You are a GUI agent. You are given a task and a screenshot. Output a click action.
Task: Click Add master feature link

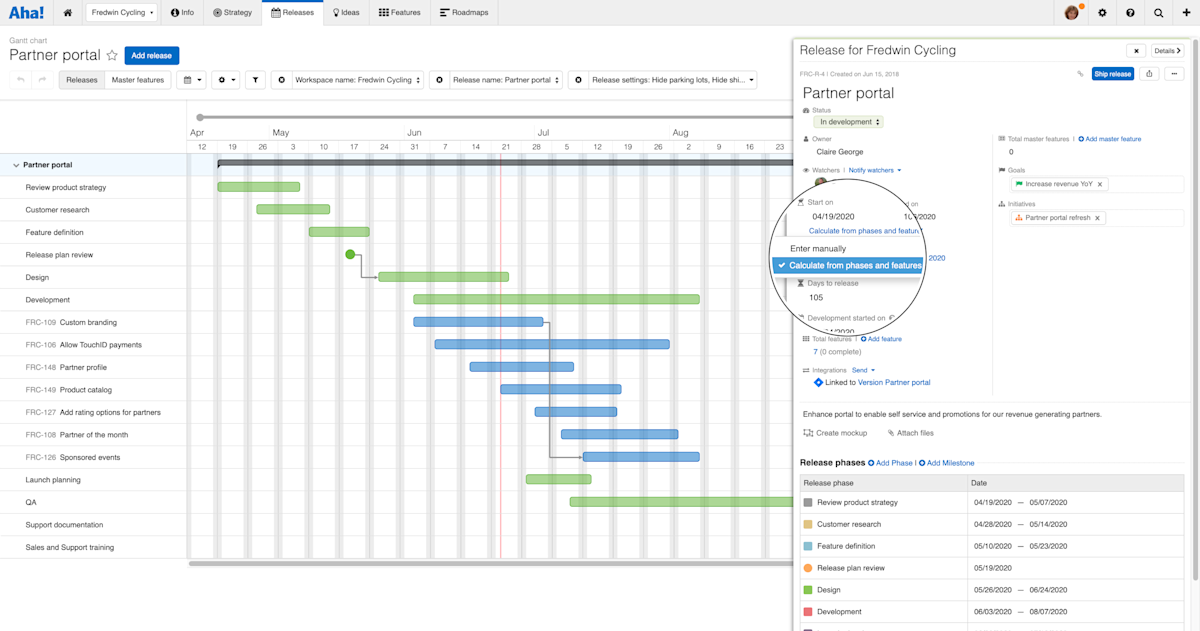(x=1109, y=139)
